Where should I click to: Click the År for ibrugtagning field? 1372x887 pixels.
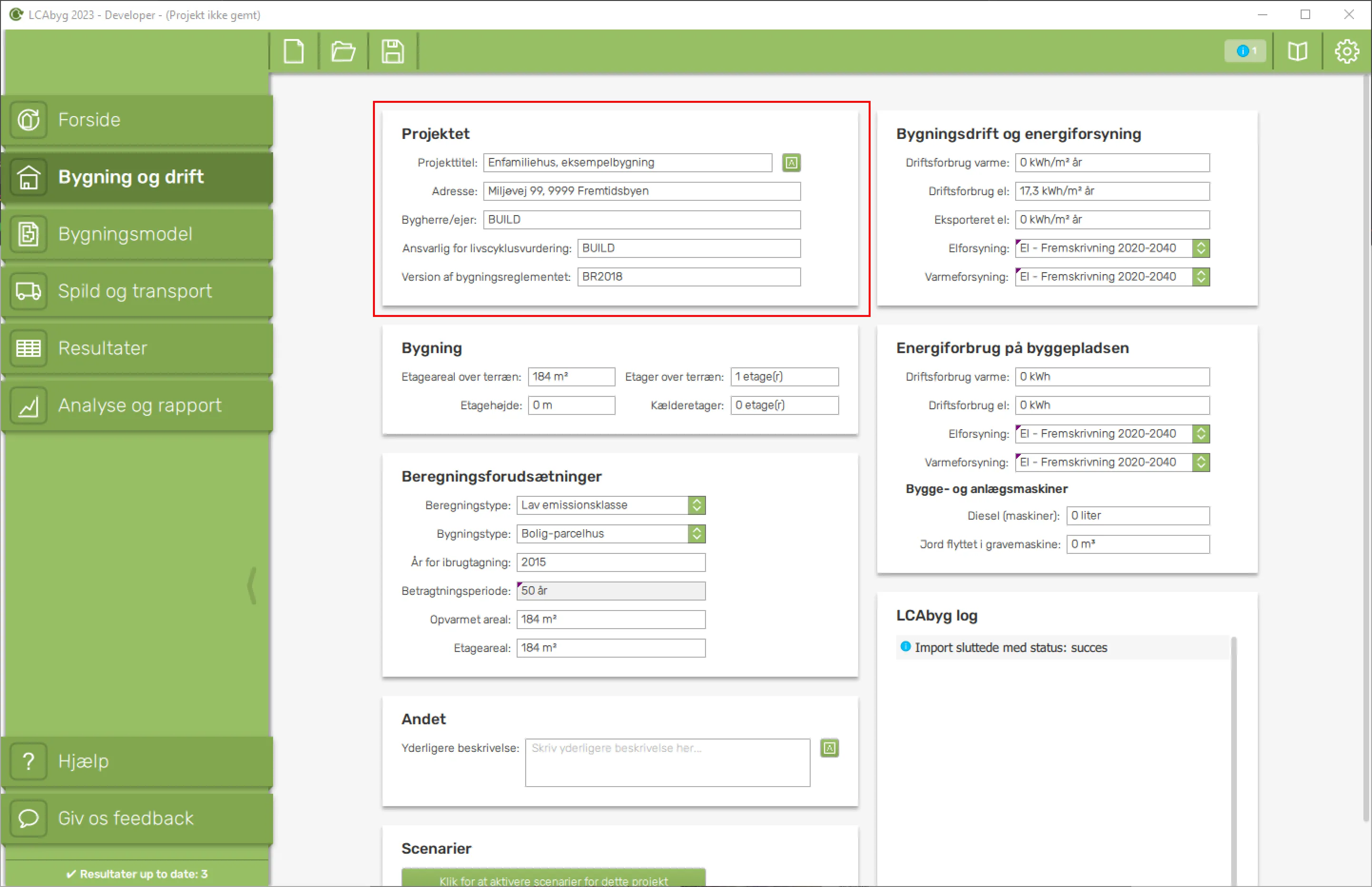tap(611, 562)
